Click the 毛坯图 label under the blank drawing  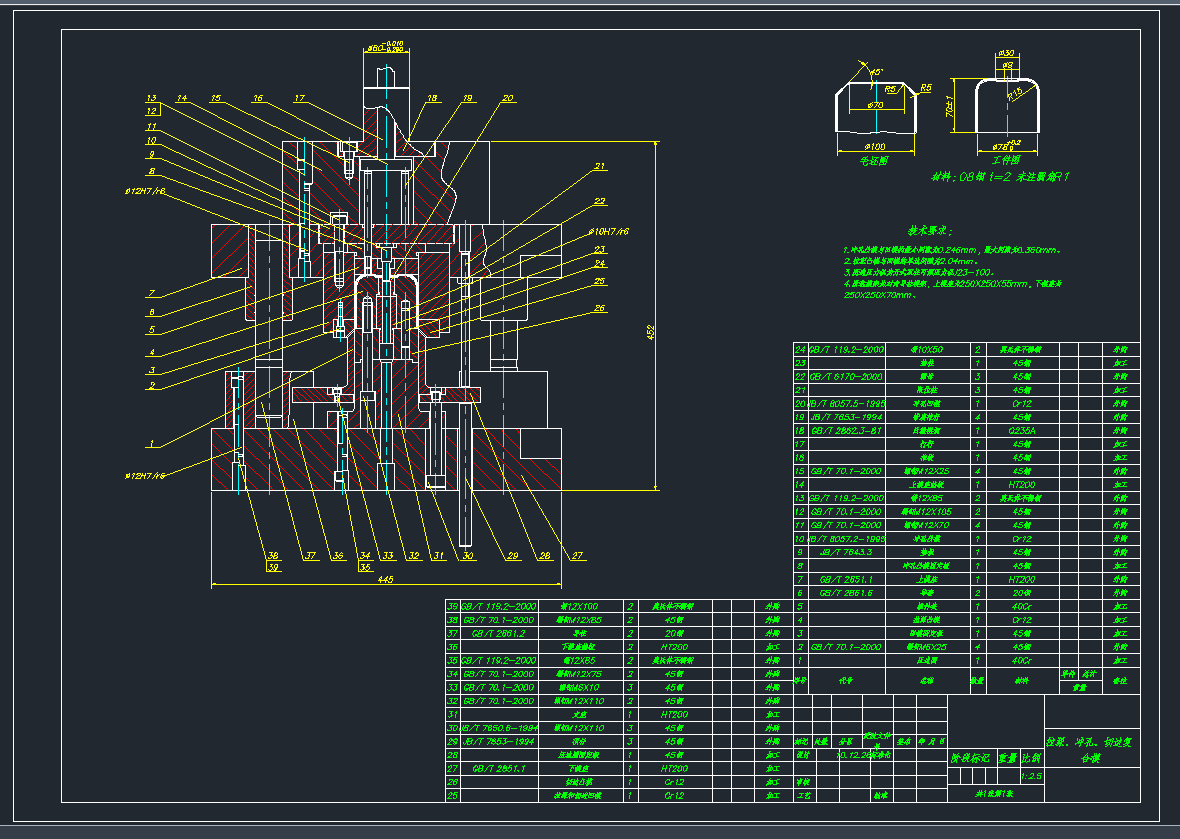(873, 160)
